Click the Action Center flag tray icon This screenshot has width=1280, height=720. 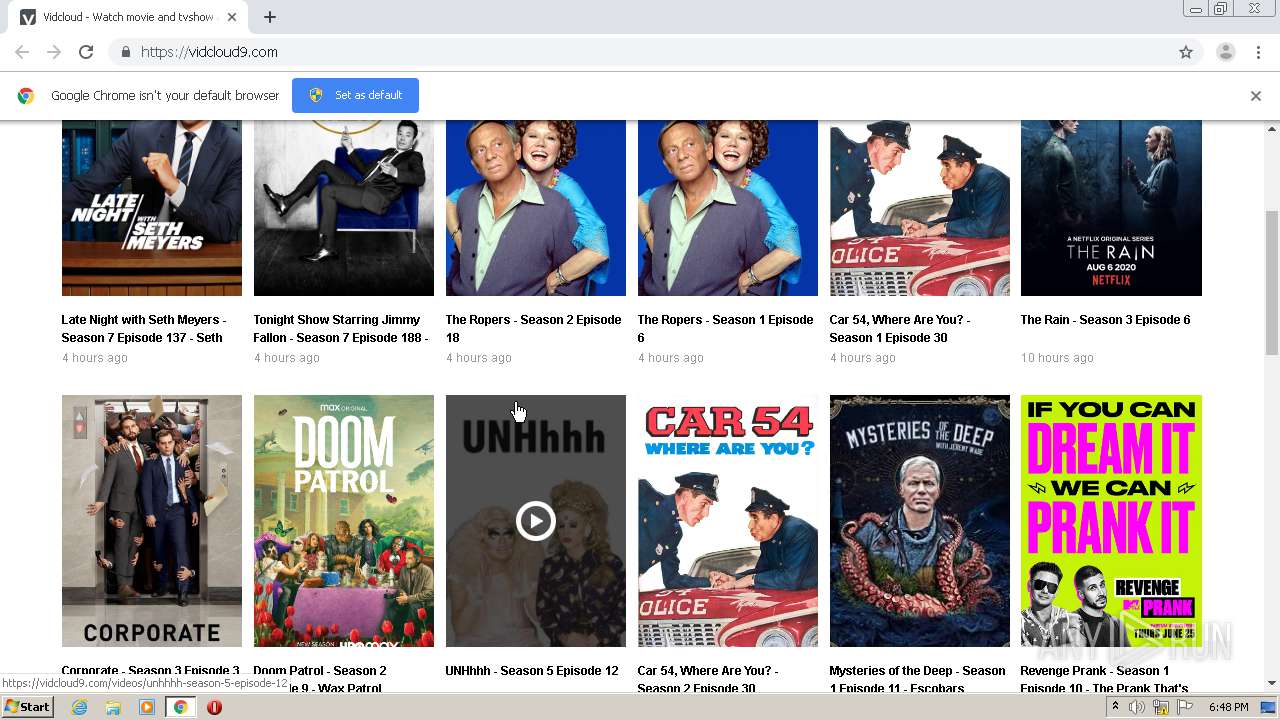1185,707
